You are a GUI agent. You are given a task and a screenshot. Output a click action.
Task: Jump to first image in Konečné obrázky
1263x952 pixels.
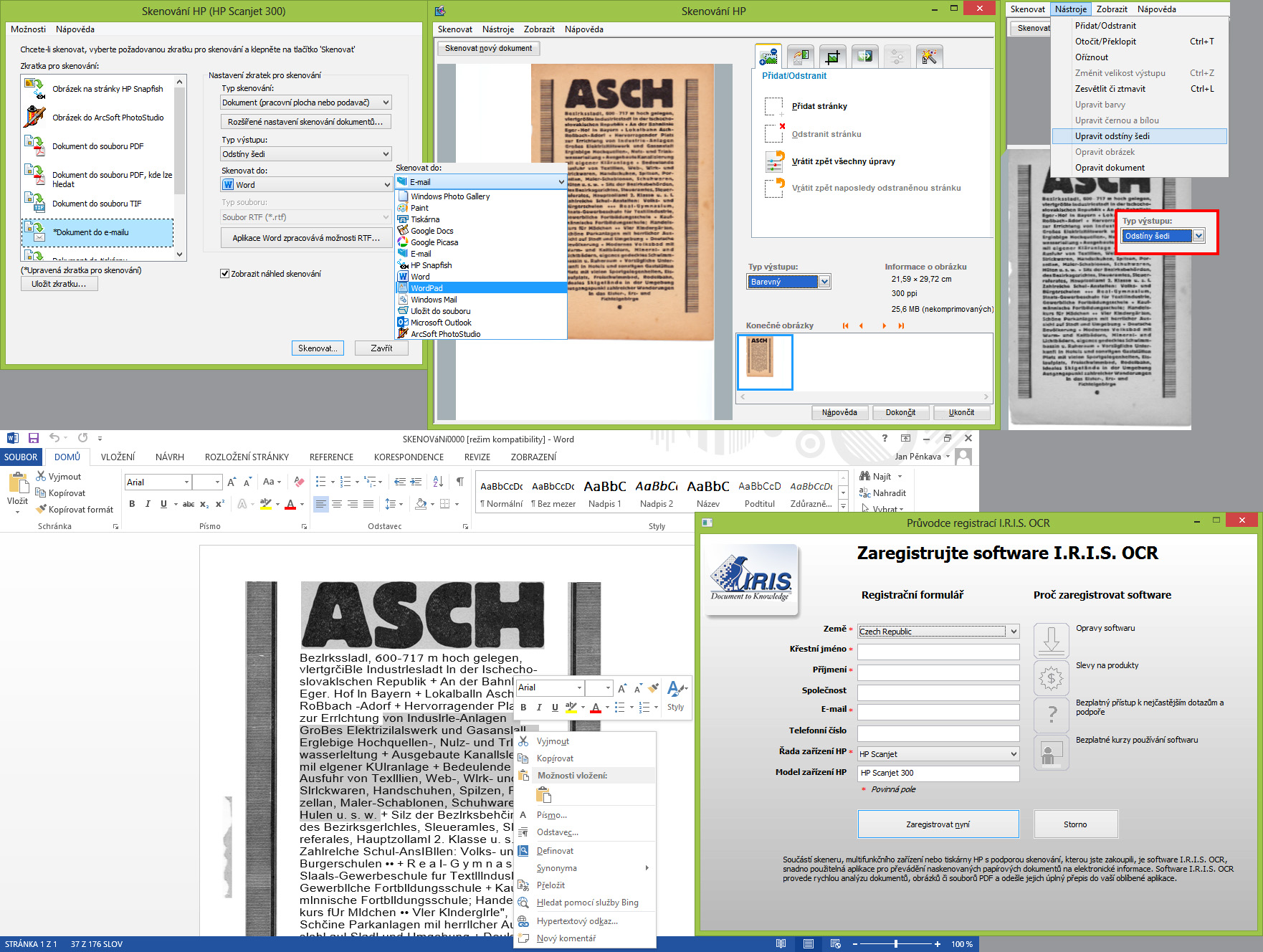[846, 325]
